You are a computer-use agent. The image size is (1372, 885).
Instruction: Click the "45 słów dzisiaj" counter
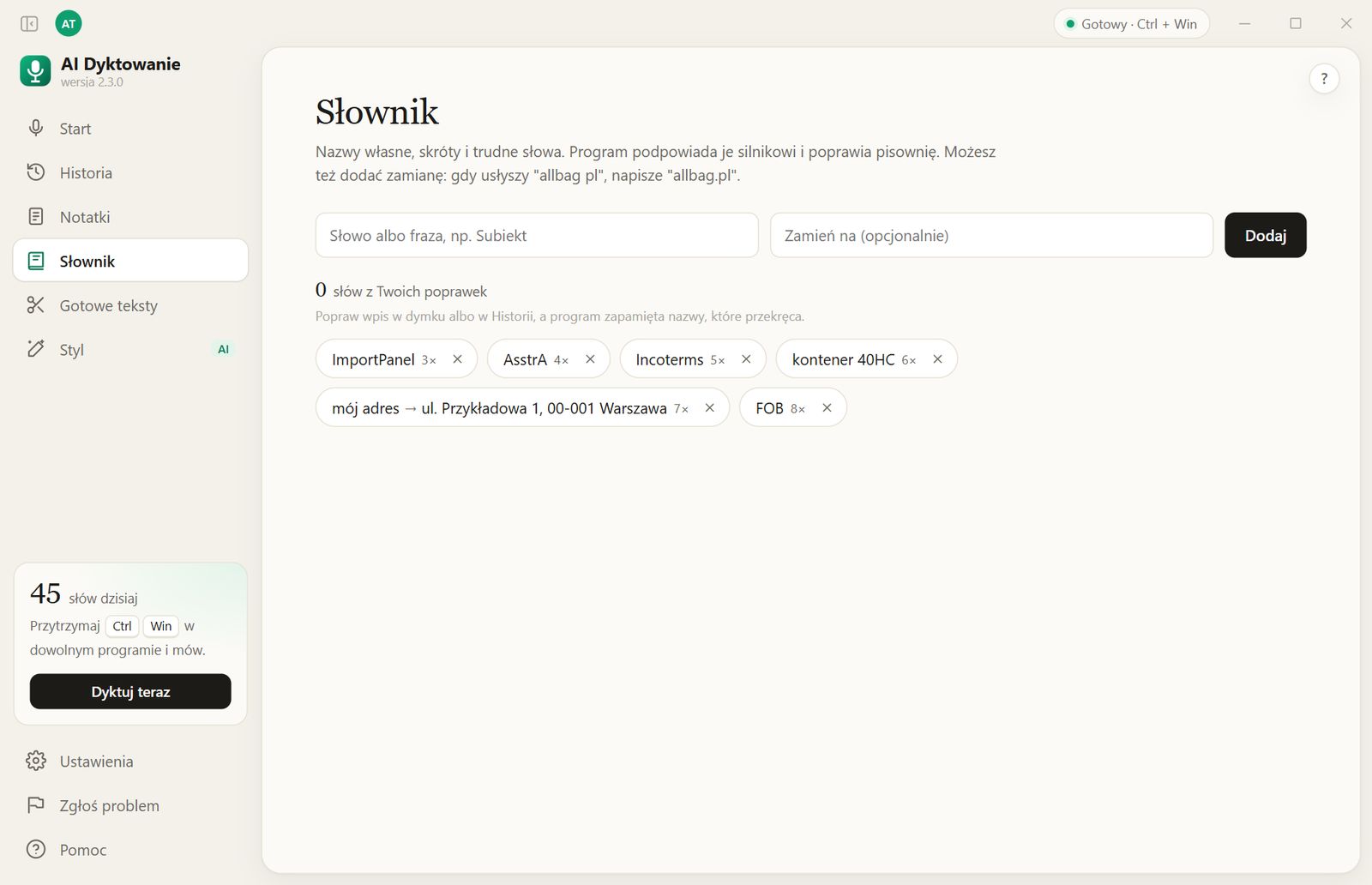tap(84, 594)
